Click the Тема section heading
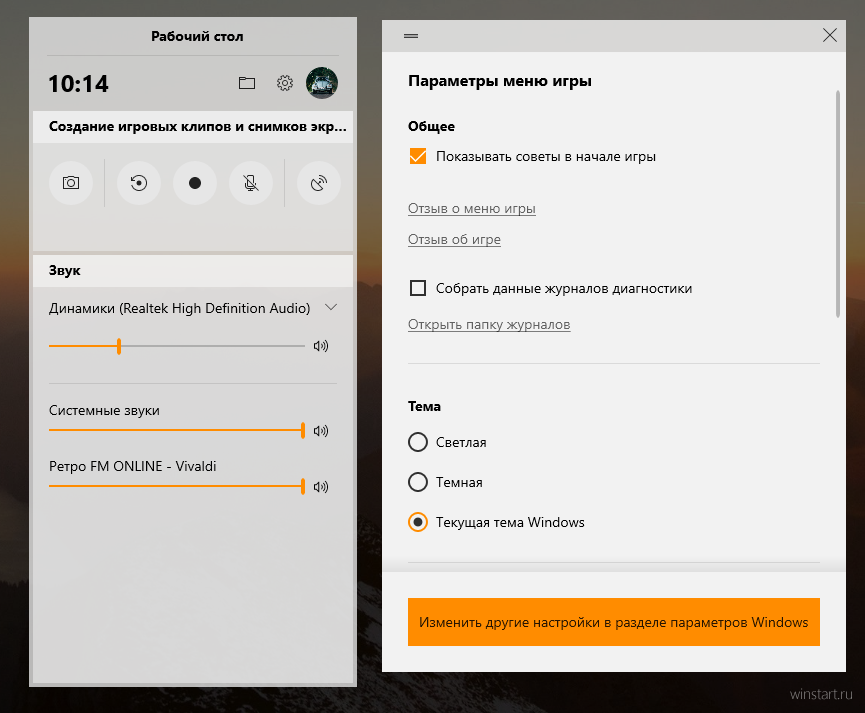Viewport: 865px width, 713px height. [x=424, y=407]
